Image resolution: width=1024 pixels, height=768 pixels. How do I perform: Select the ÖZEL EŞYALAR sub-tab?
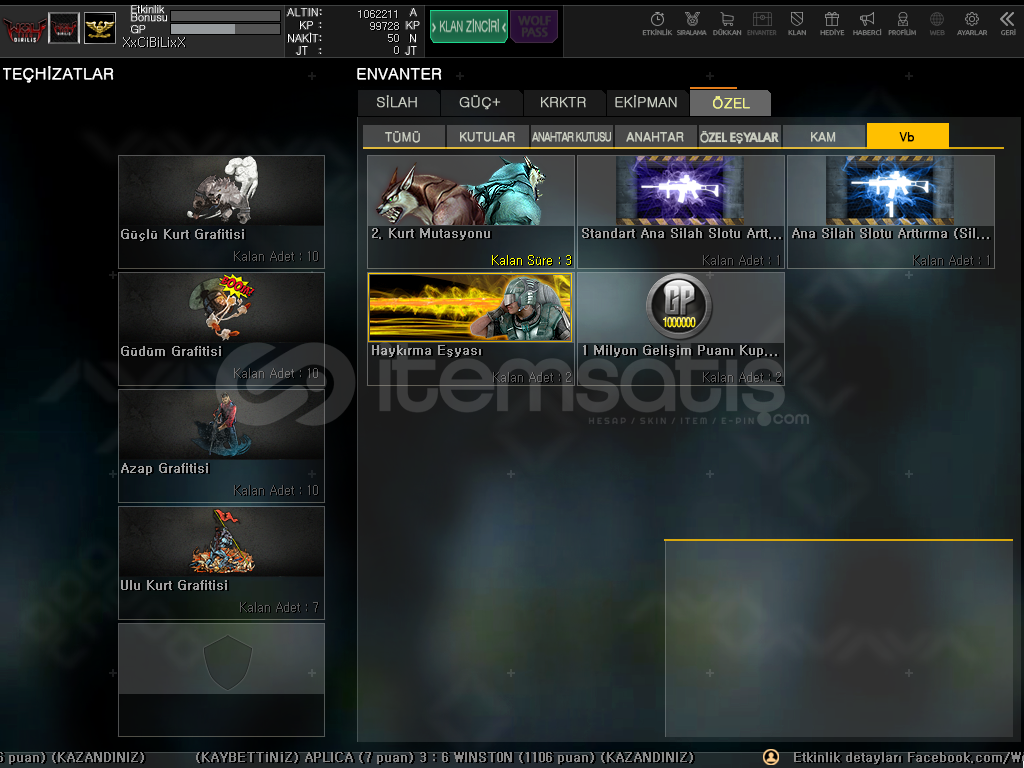(x=739, y=136)
